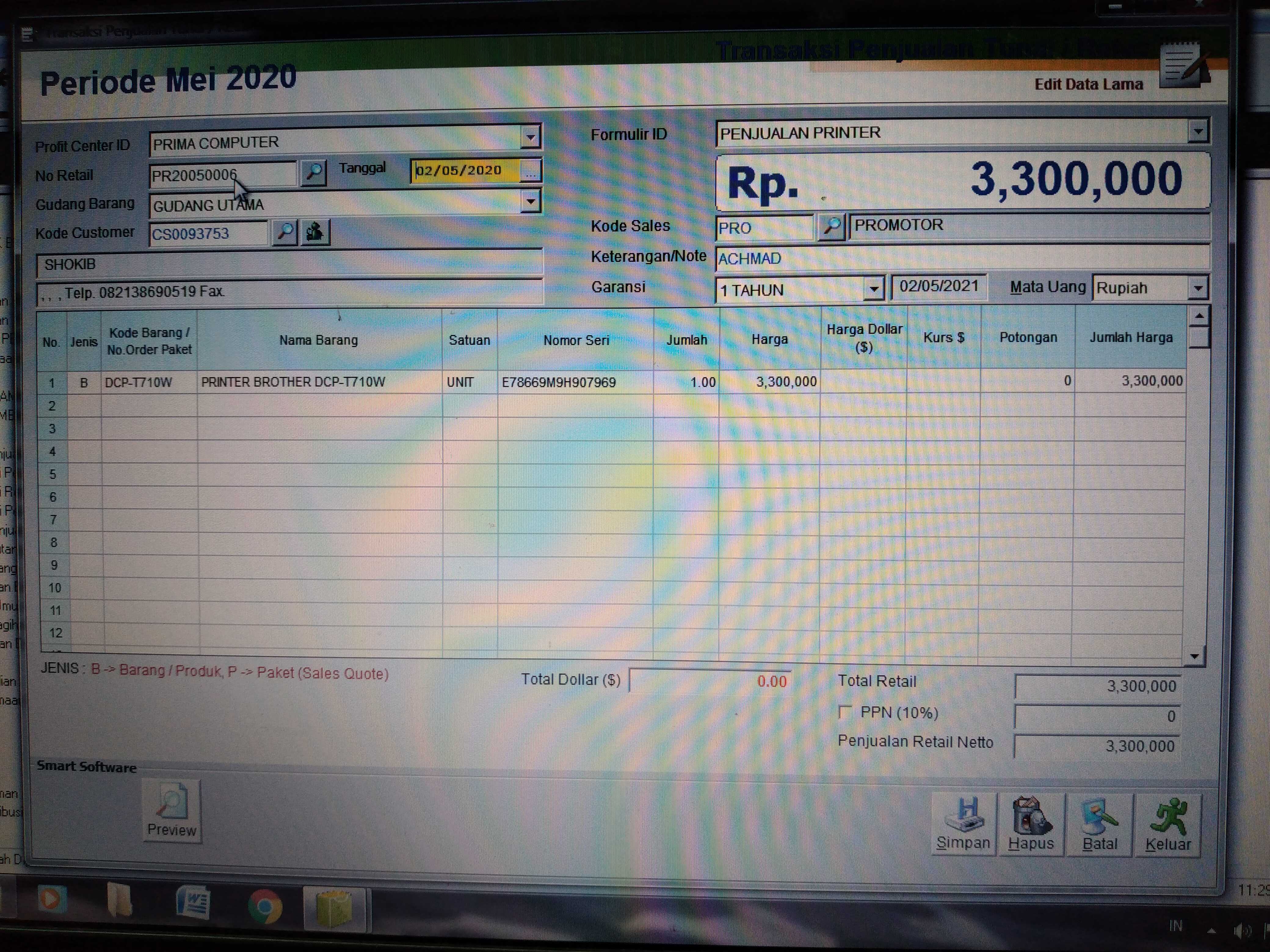The height and width of the screenshot is (952, 1270).
Task: Click the customer person icon beside search
Action: [x=315, y=233]
